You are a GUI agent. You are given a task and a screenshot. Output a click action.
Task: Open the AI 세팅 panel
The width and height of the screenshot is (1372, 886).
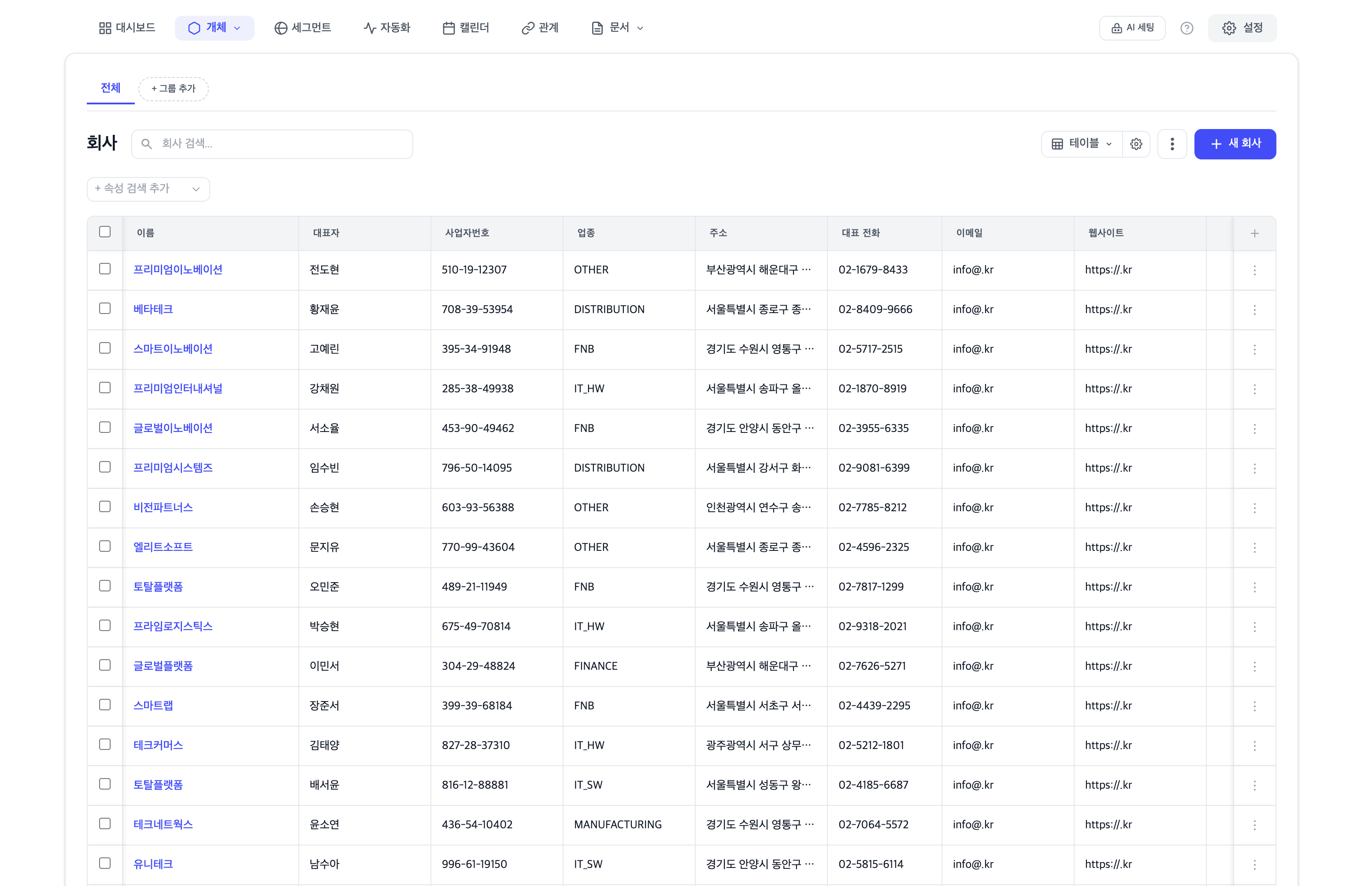tap(1131, 28)
